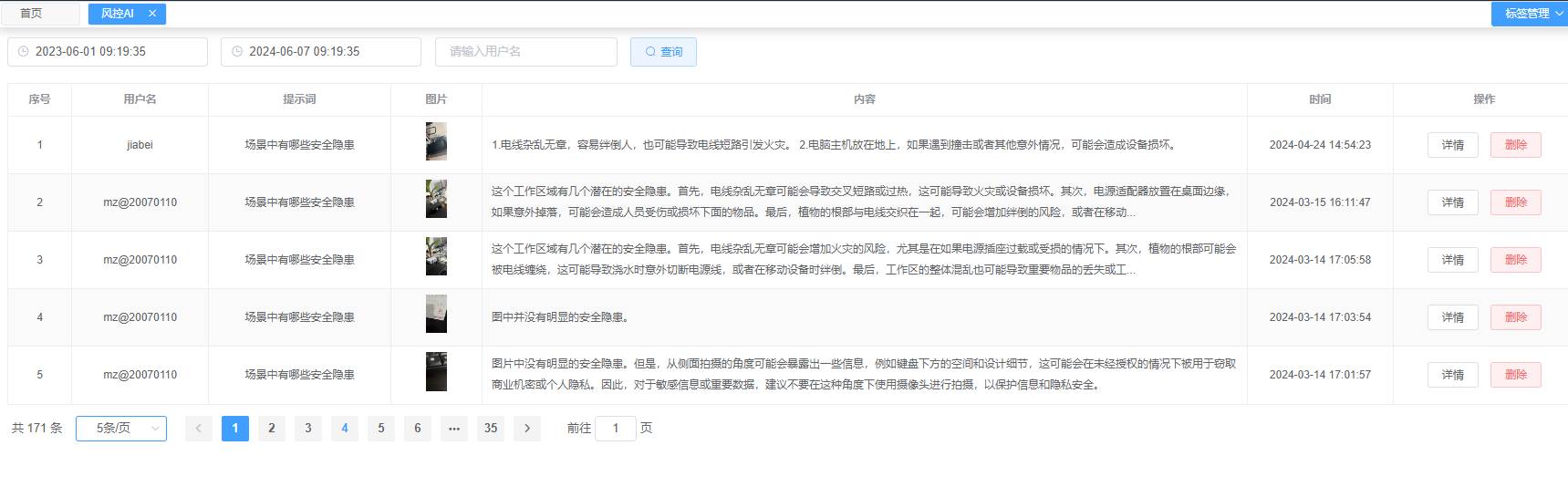Click the 前往 page number input box
Viewport: 1568px width, 487px height.
tap(616, 429)
